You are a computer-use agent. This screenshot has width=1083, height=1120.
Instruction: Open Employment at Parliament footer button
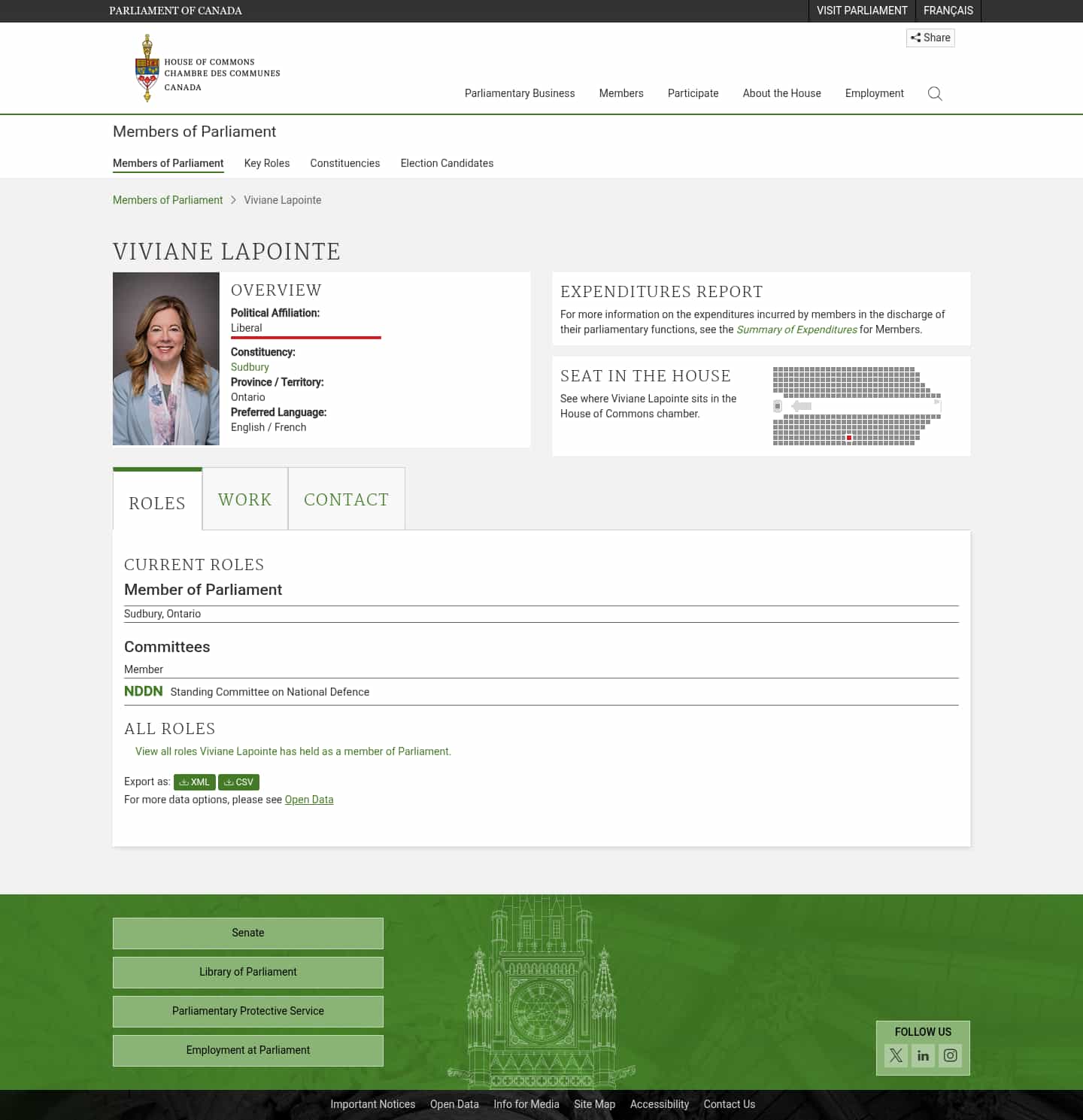pyautogui.click(x=248, y=1051)
